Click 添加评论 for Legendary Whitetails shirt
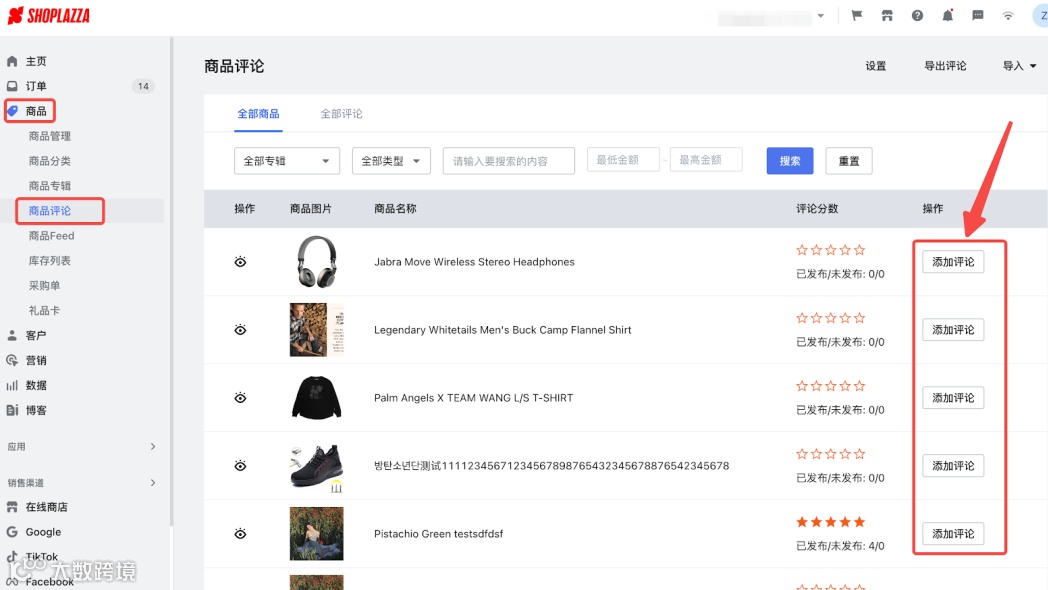 [x=953, y=330]
